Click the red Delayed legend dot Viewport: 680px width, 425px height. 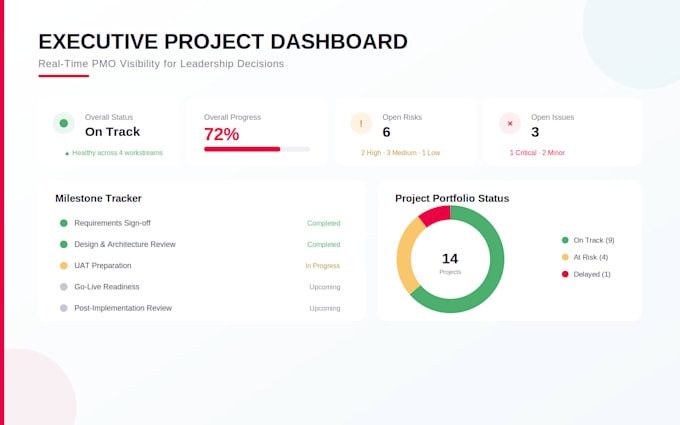(x=565, y=274)
